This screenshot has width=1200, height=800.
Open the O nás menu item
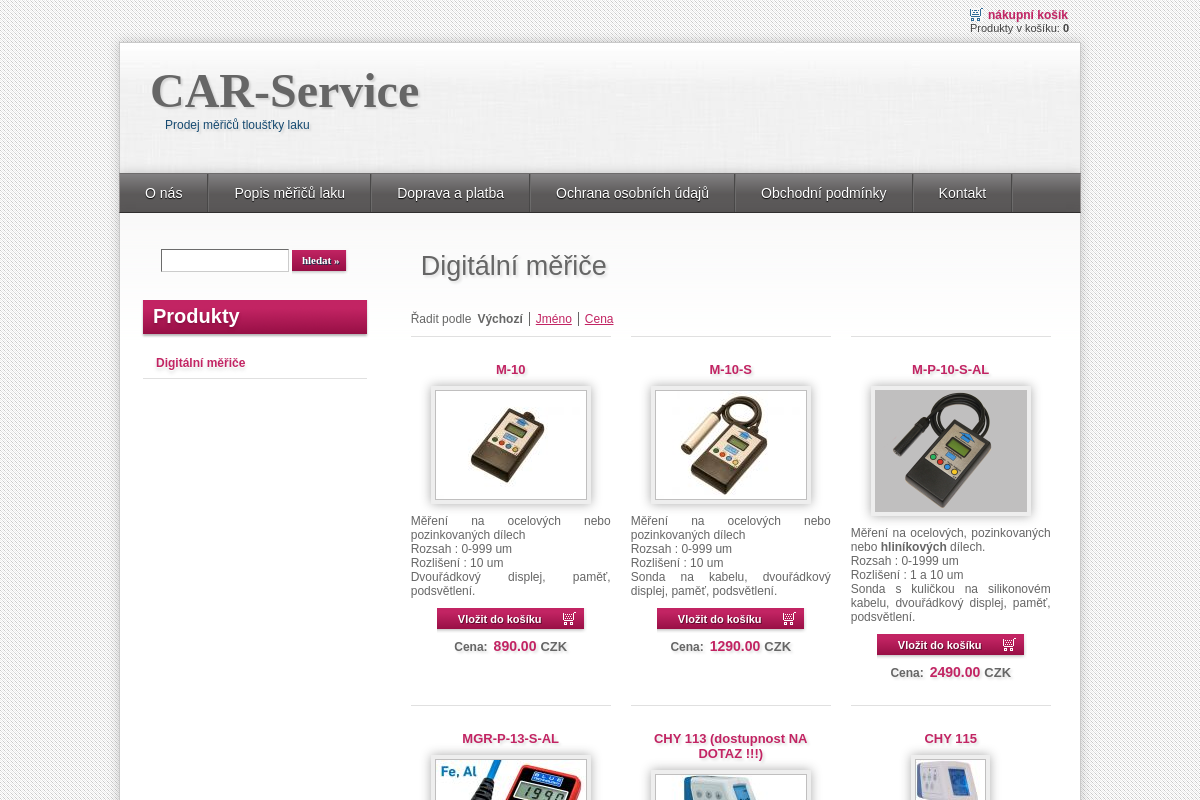pyautogui.click(x=163, y=193)
